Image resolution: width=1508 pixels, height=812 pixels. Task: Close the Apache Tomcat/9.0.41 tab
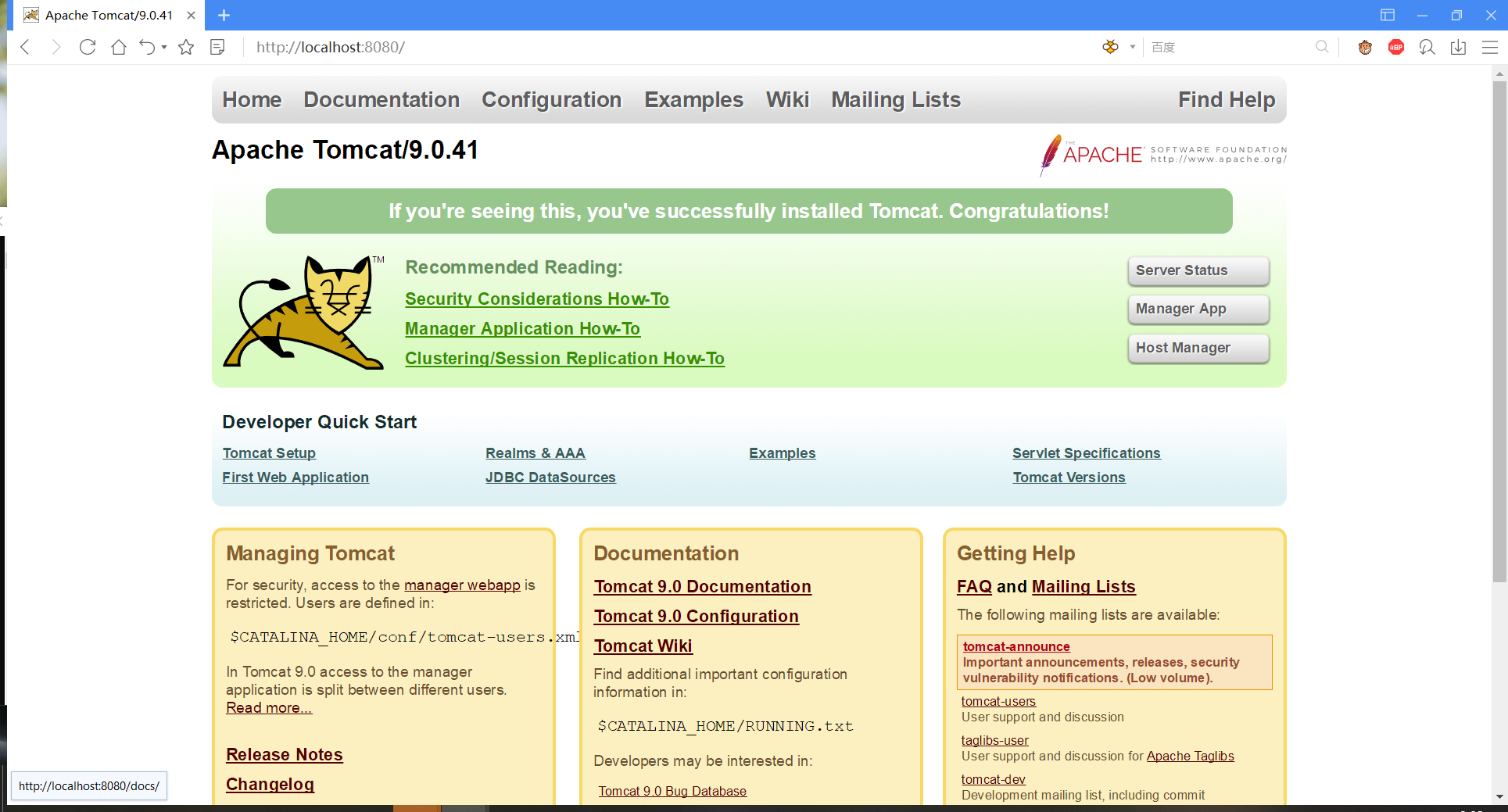[191, 15]
